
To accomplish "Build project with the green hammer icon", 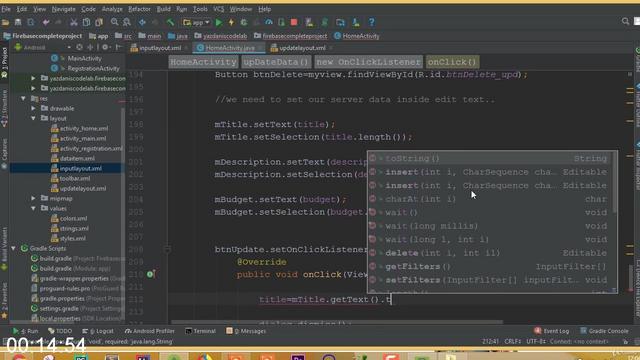I will coord(170,22).
